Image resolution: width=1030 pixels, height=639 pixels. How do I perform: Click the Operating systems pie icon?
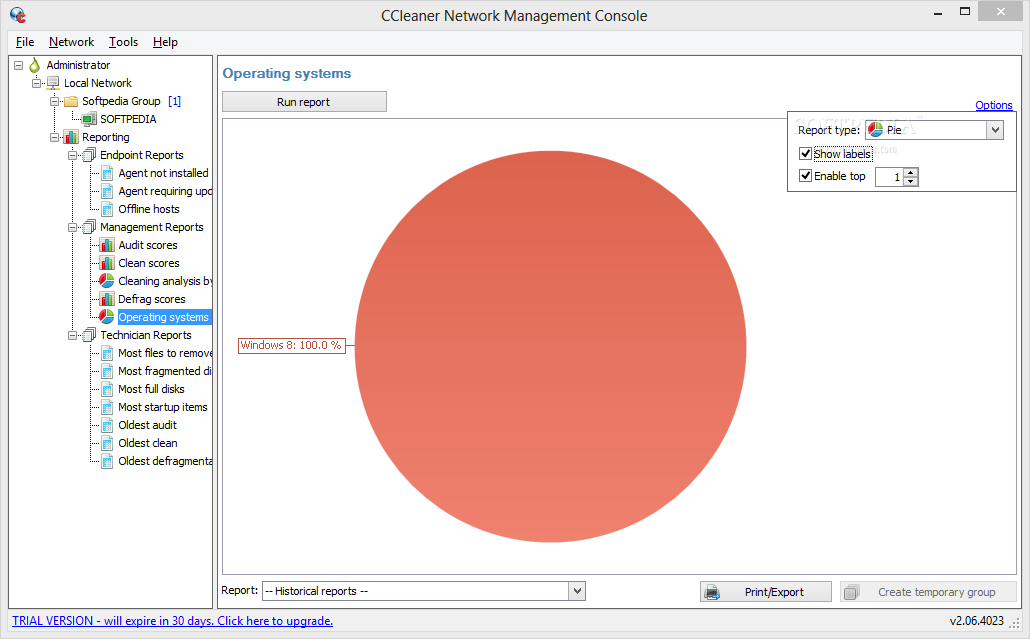[107, 317]
